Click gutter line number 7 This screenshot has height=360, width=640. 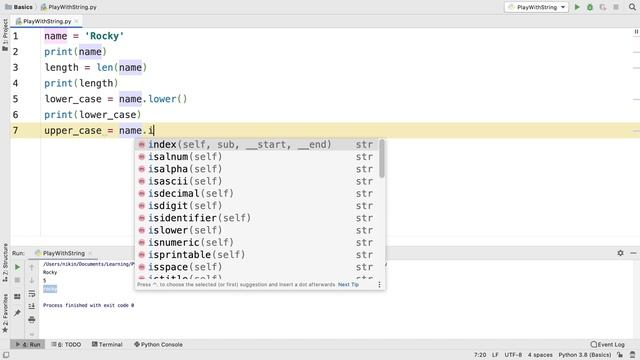(x=16, y=130)
